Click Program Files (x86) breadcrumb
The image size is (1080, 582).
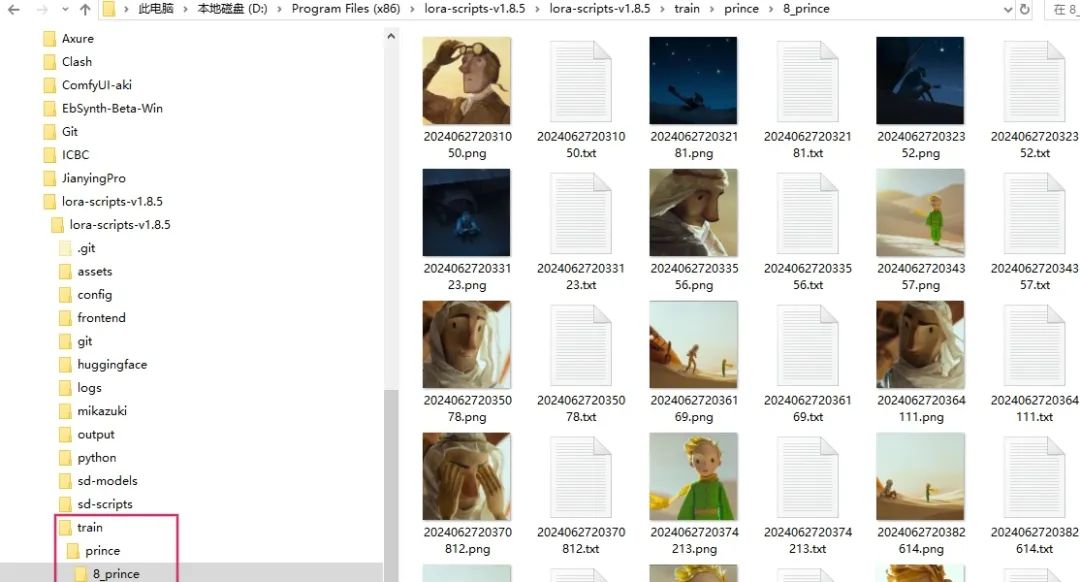tap(346, 9)
